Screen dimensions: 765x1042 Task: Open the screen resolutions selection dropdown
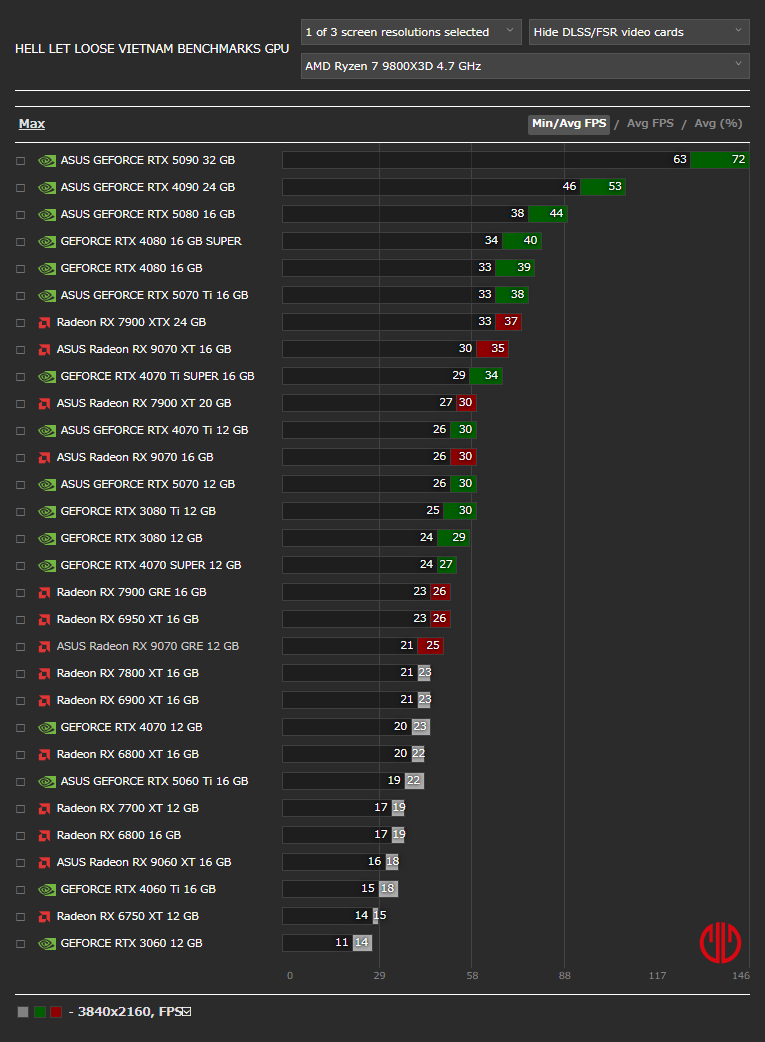pos(411,32)
